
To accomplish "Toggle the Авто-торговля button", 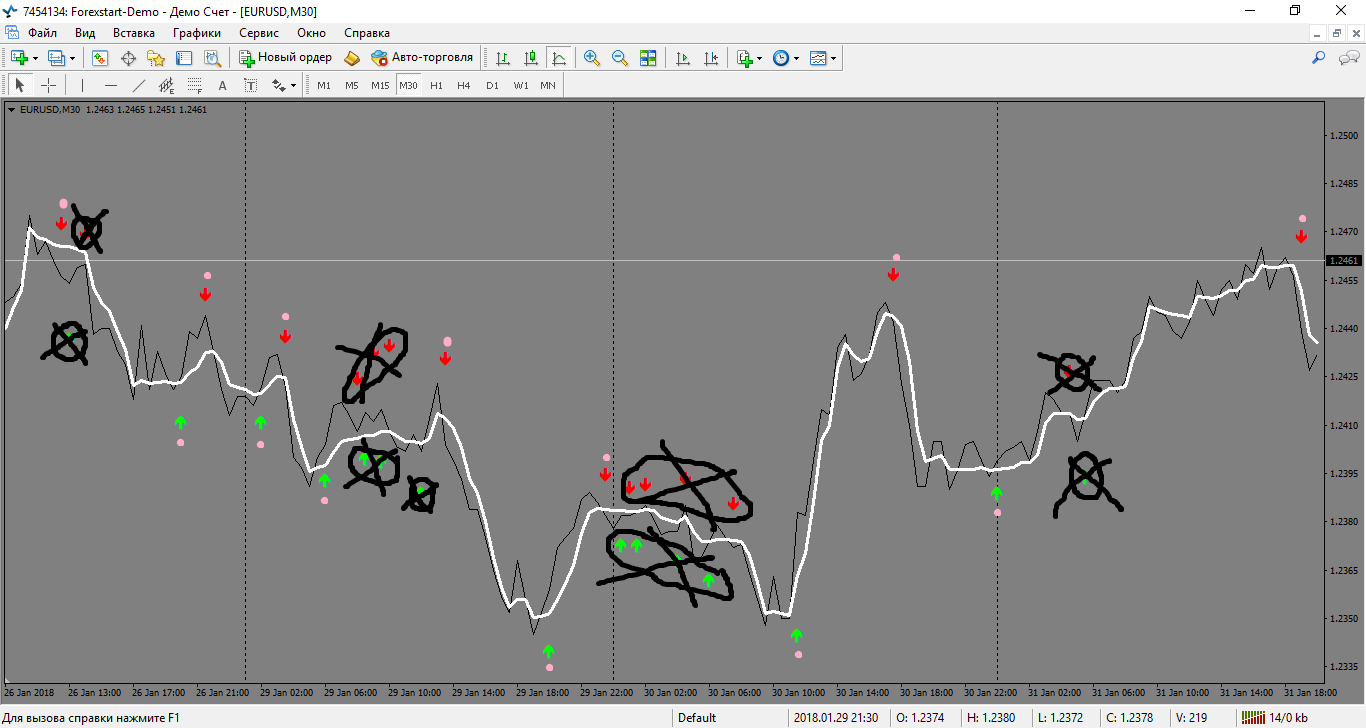I will (422, 58).
